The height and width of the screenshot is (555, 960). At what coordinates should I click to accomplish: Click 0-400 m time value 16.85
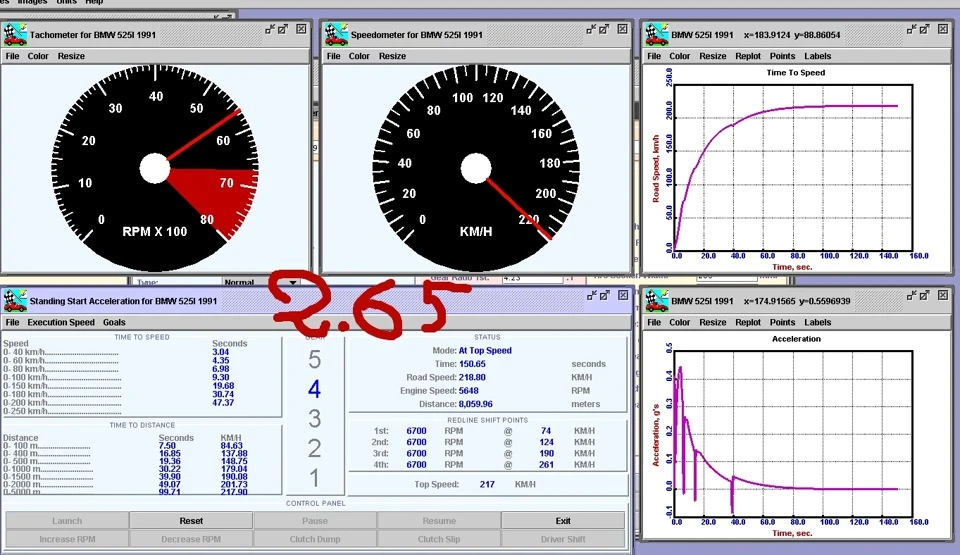coord(170,453)
